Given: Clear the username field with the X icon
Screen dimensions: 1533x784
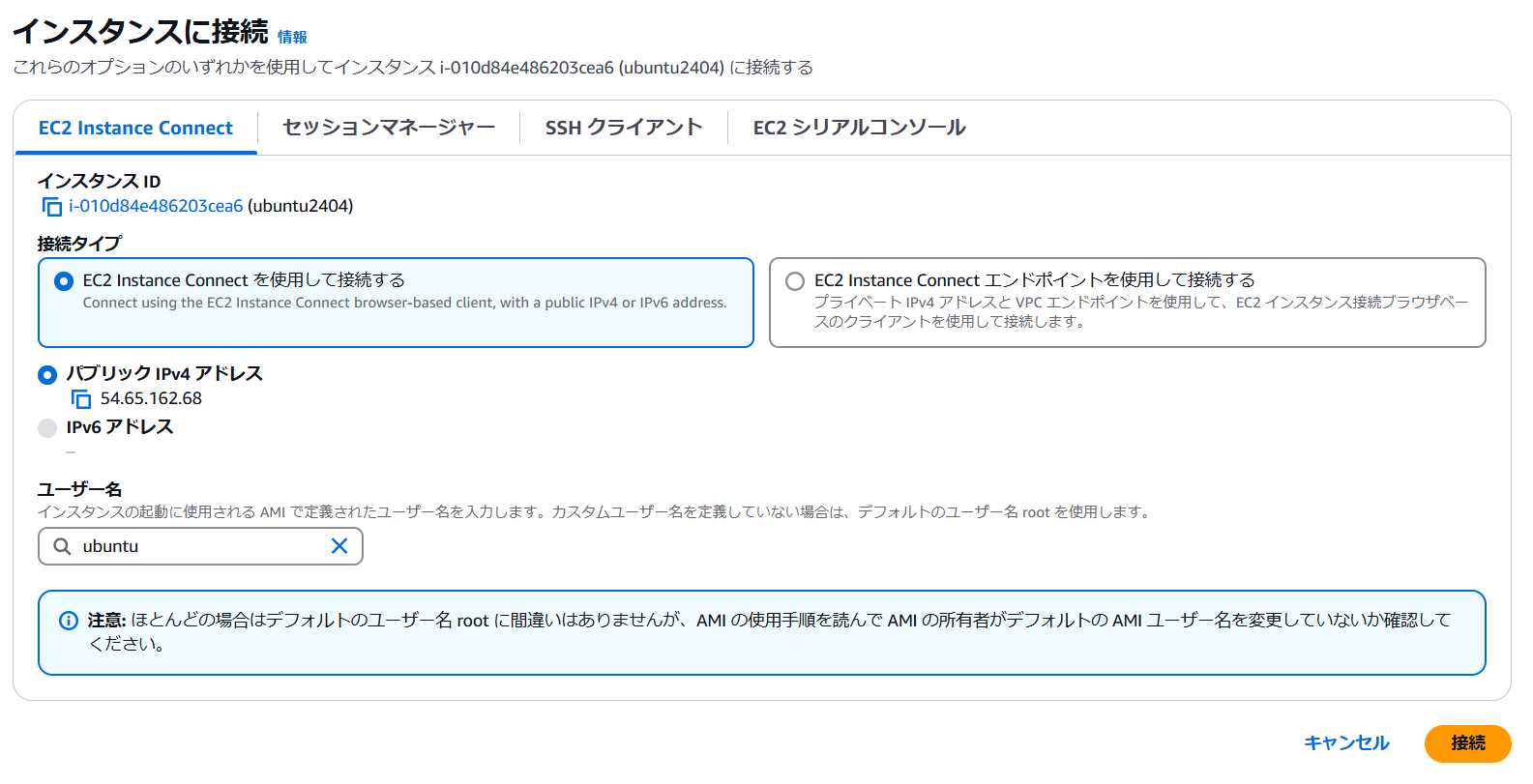Looking at the screenshot, I should coord(339,546).
